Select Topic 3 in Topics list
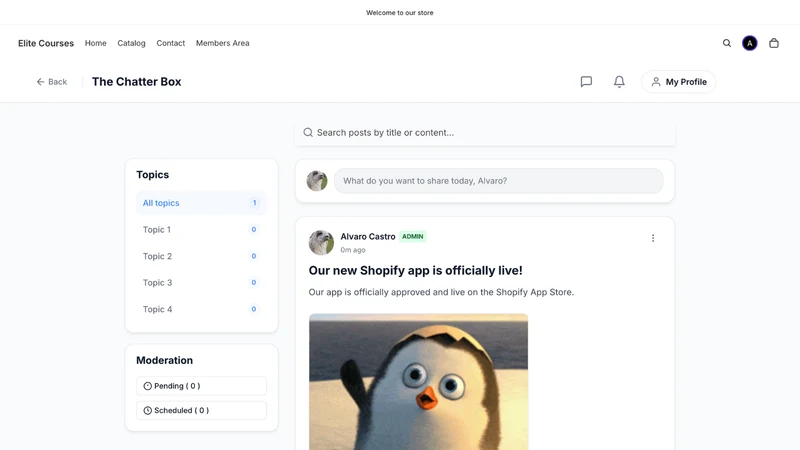Viewport: 800px width, 450px height. point(201,283)
